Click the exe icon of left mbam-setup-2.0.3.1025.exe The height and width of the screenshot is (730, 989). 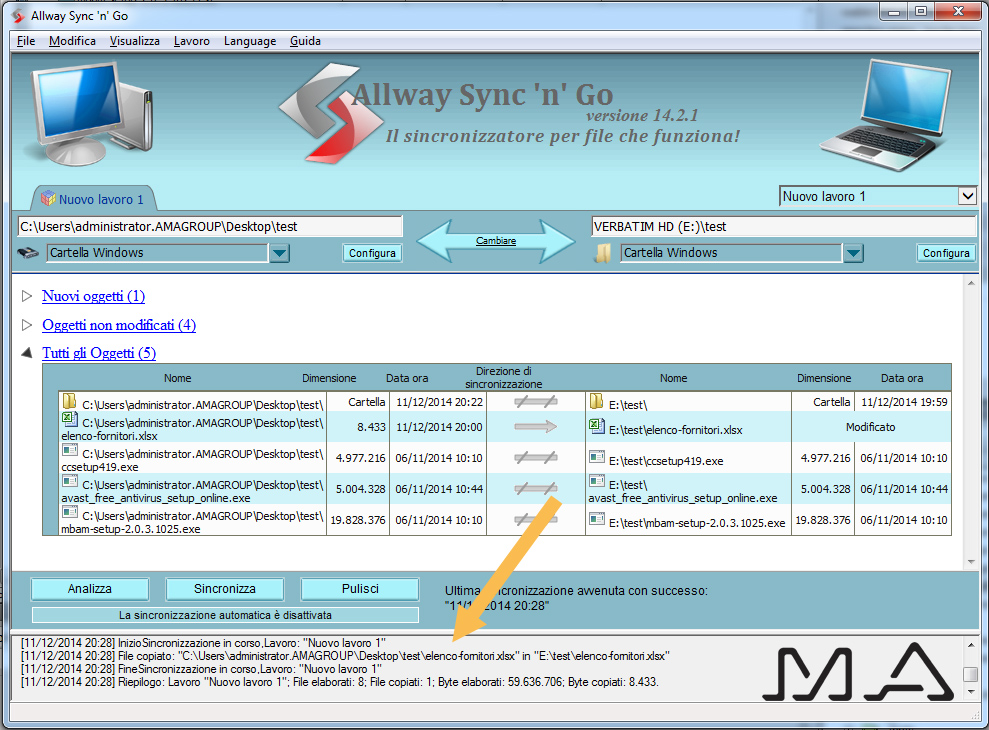pos(69,512)
